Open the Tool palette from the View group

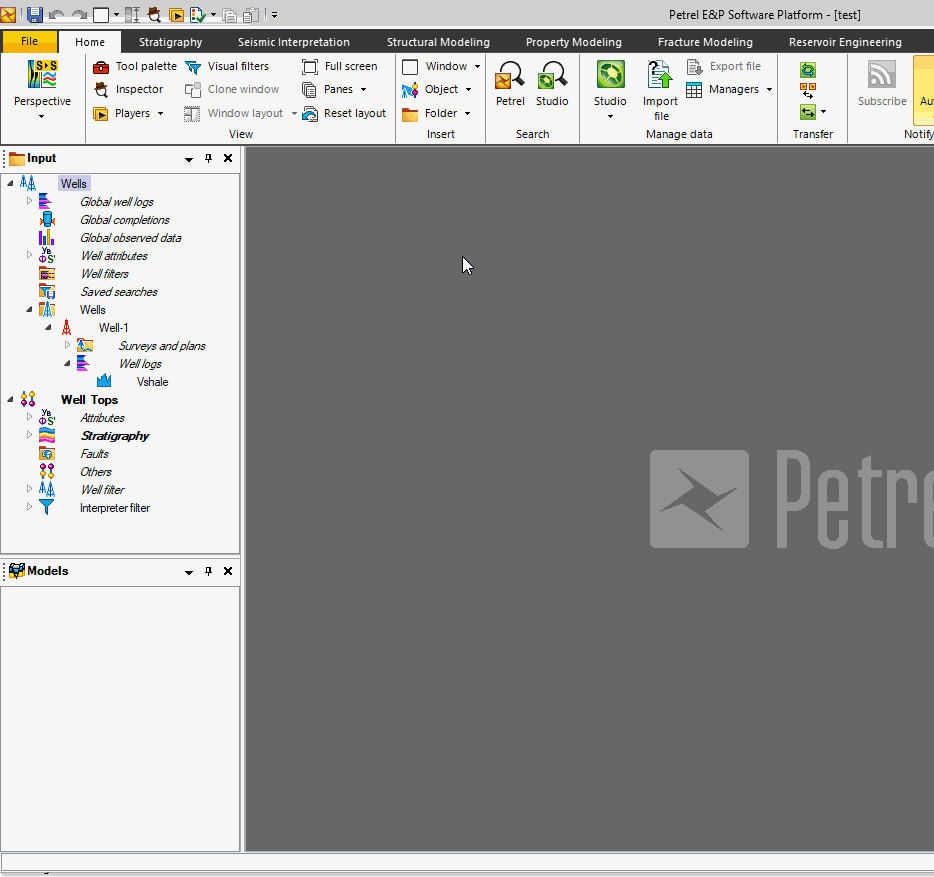pyautogui.click(x=135, y=66)
